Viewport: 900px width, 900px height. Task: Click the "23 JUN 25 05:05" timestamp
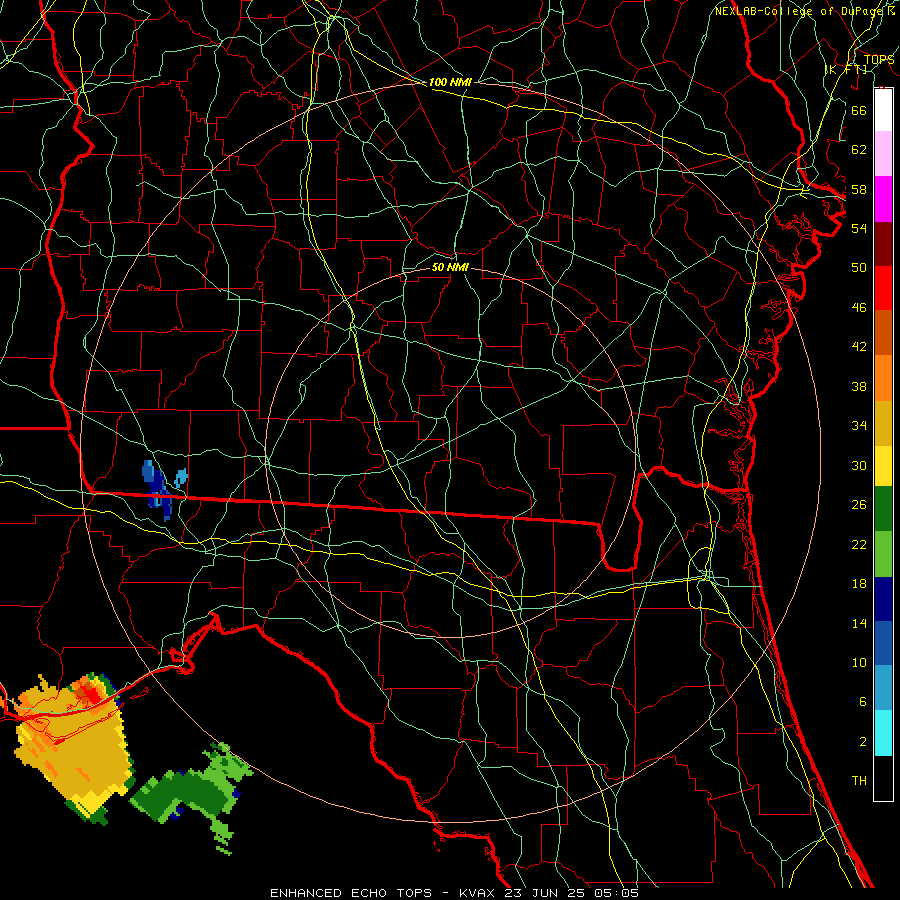point(572,893)
